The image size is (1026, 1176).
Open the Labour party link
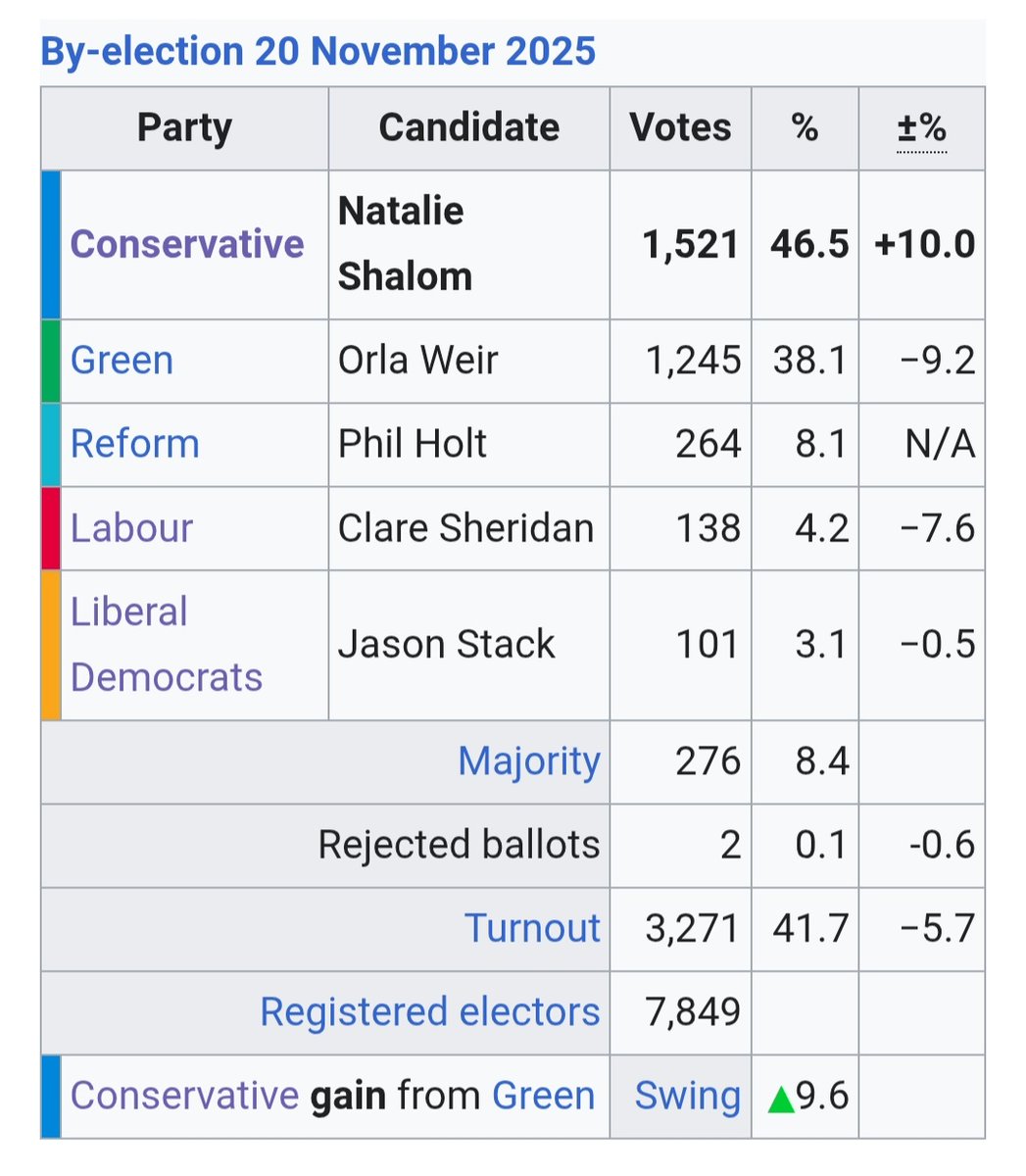tap(131, 528)
